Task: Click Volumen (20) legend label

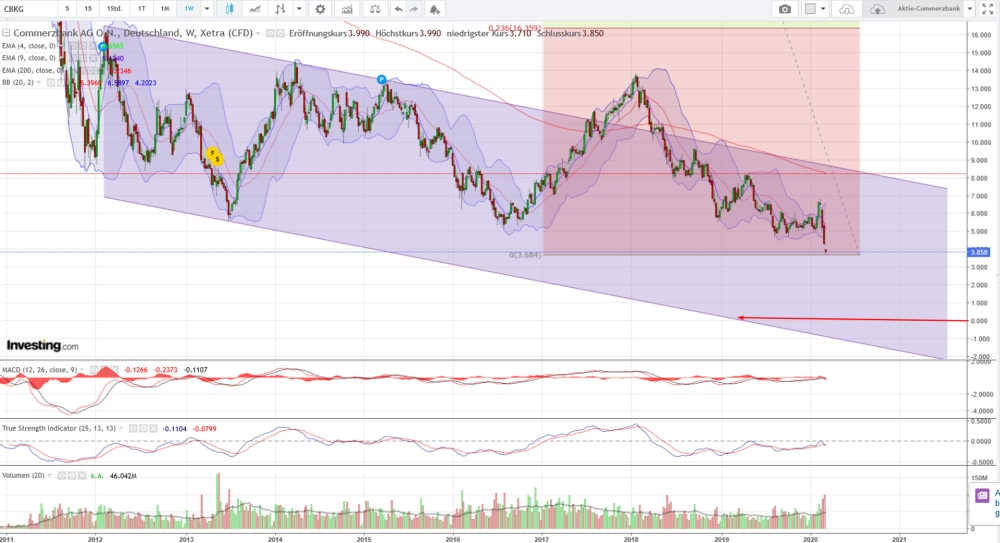Action: 23,475
